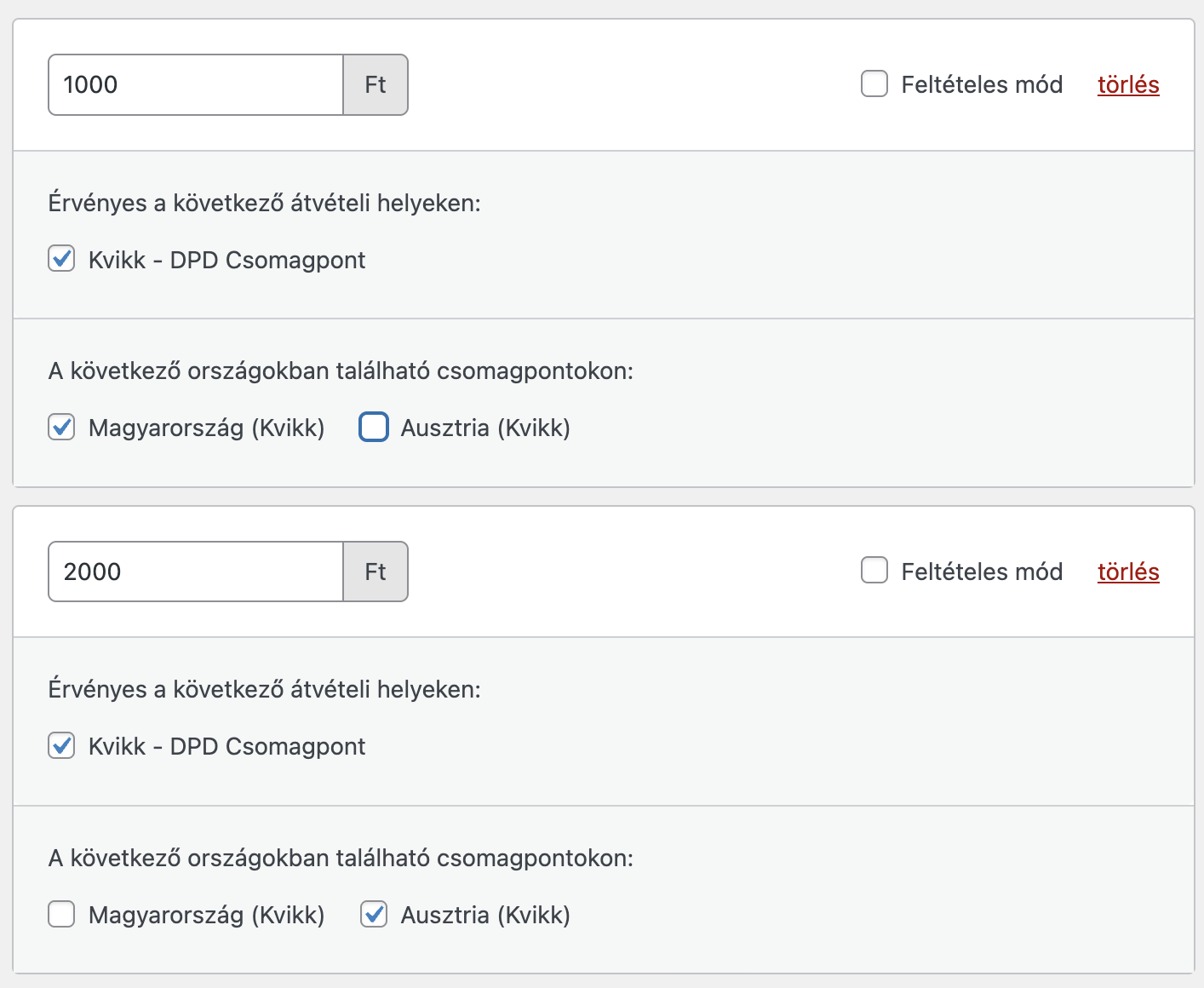Uncheck Kvikk - DPD Csomagpont box in 1000 Ft rule
This screenshot has width=1204, height=988.
(61, 259)
